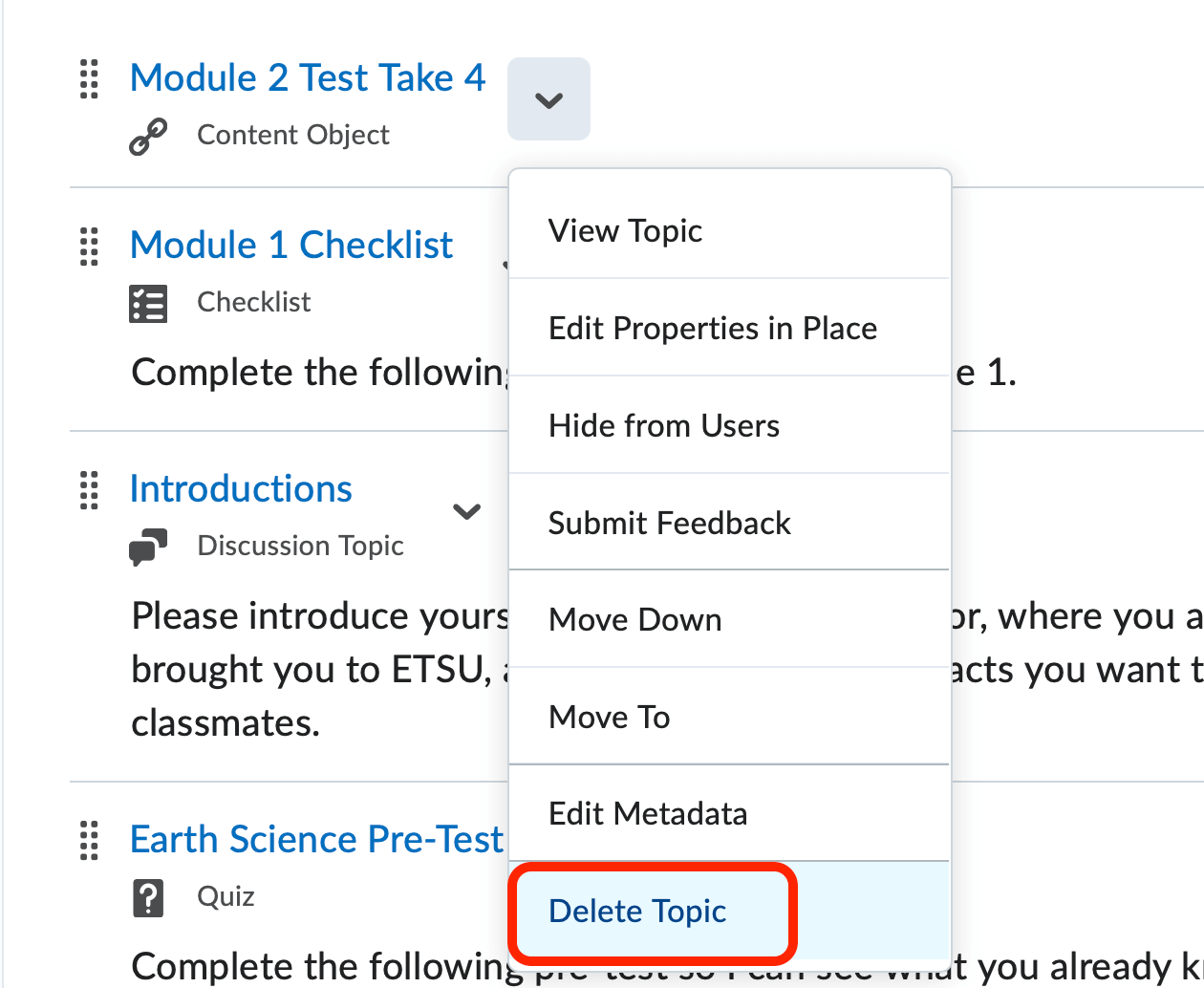Viewport: 1204px width, 988px height.
Task: Select Hide from Users
Action: coord(664,425)
